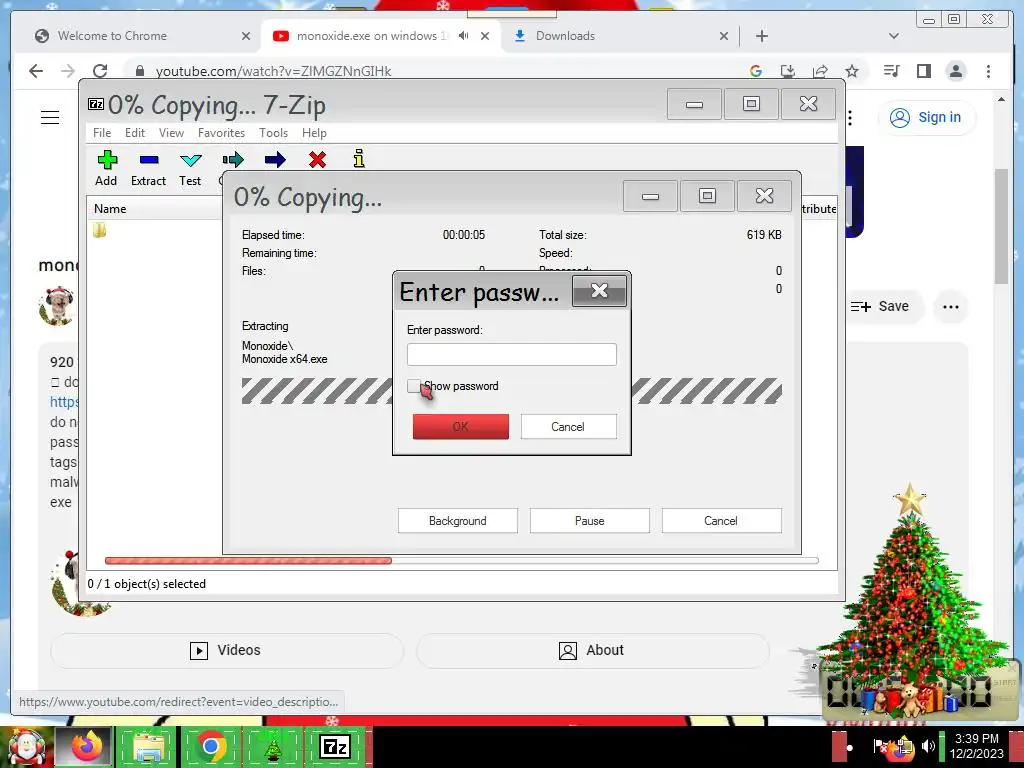The width and height of the screenshot is (1024, 768).
Task: Open the File menu in 7-Zip
Action: pyautogui.click(x=102, y=133)
